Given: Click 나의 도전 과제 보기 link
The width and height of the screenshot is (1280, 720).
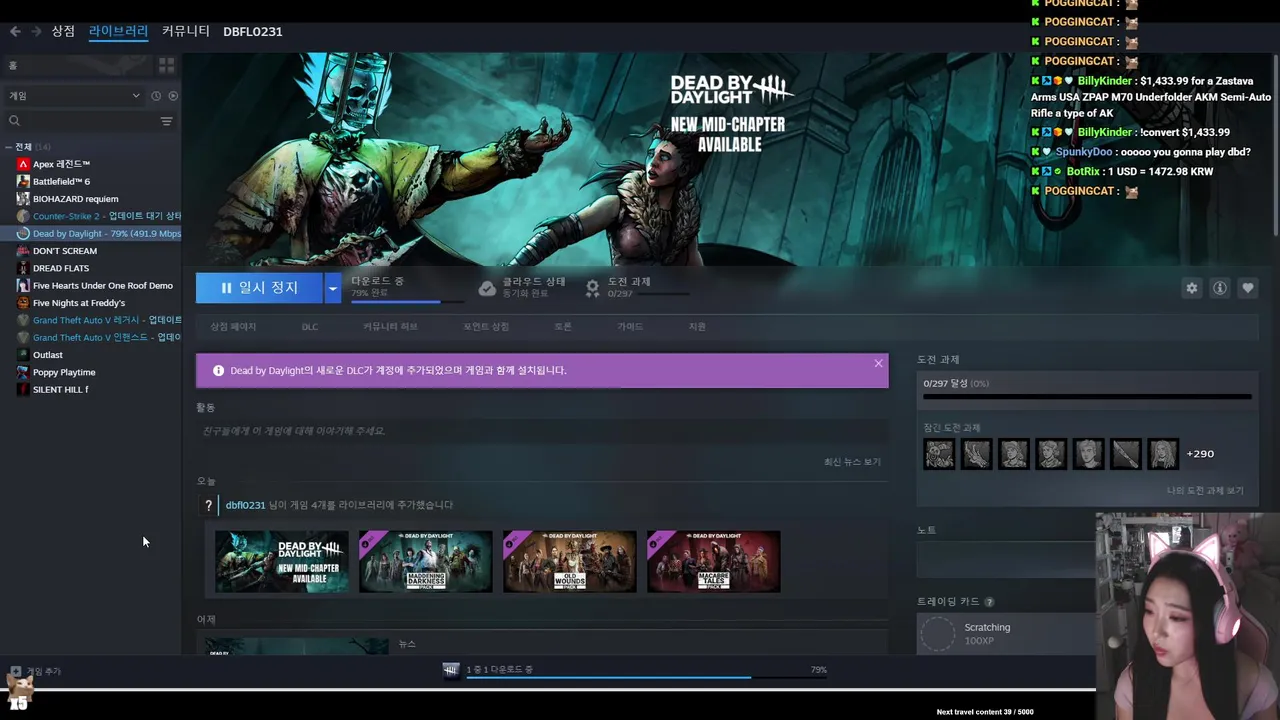Looking at the screenshot, I should [1205, 491].
